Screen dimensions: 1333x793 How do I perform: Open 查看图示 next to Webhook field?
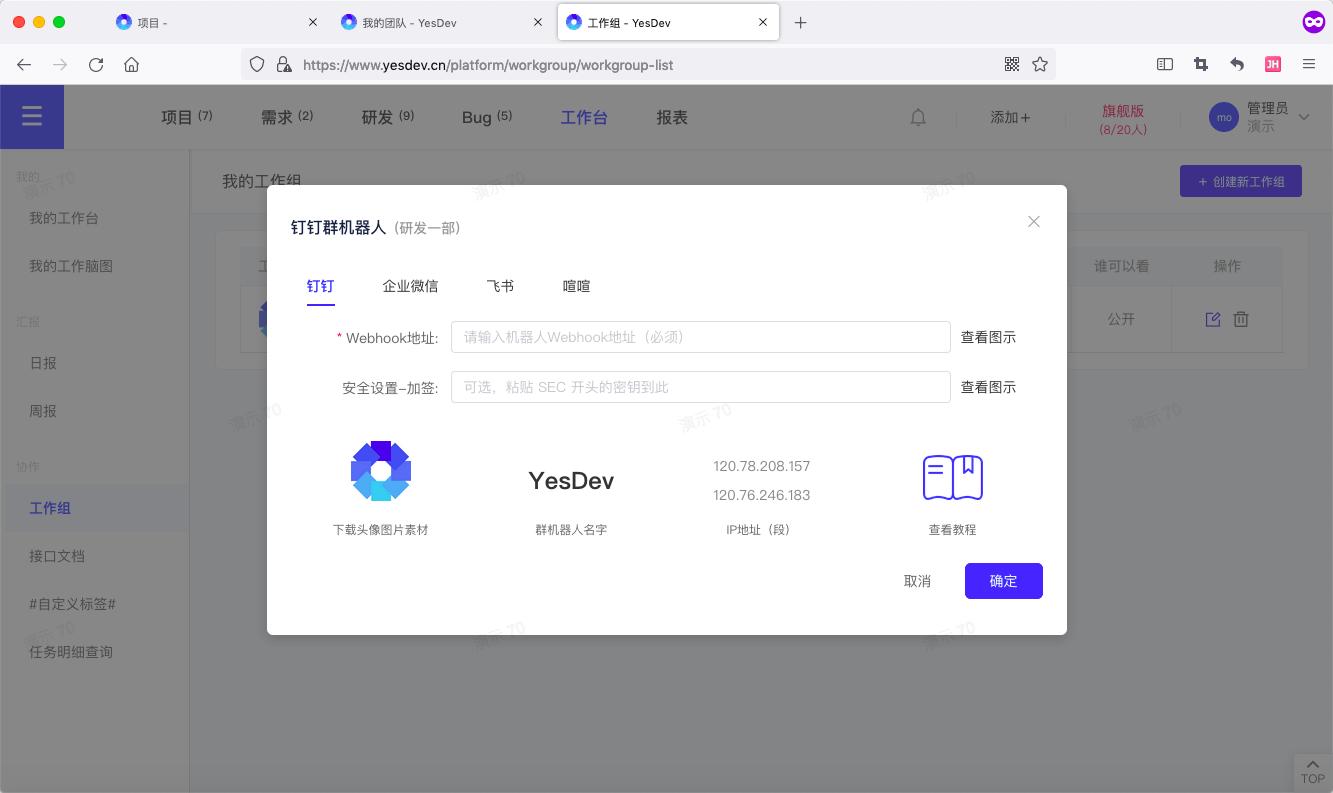(988, 337)
